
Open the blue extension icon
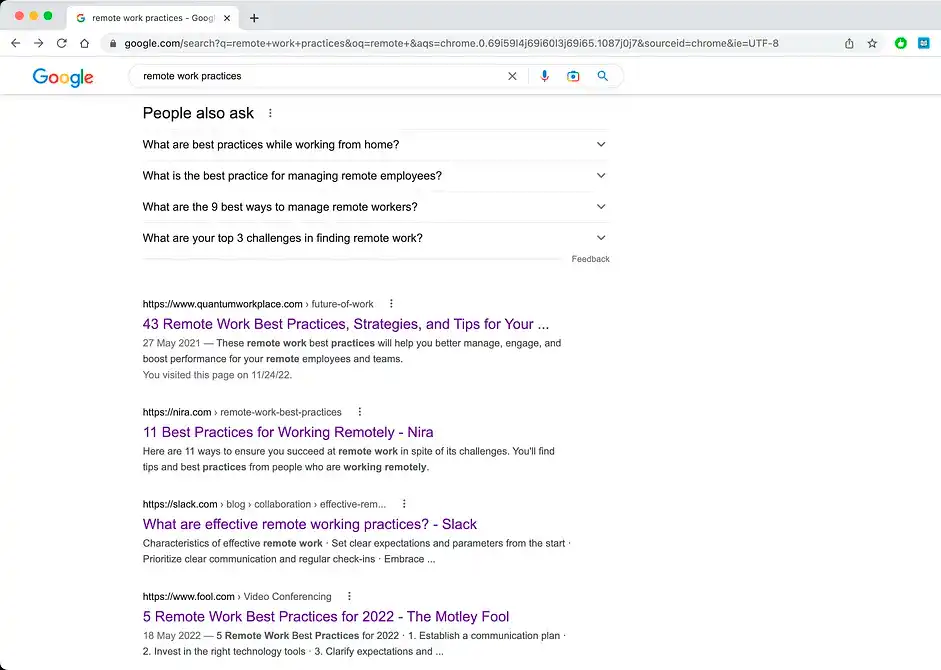pyautogui.click(x=924, y=43)
